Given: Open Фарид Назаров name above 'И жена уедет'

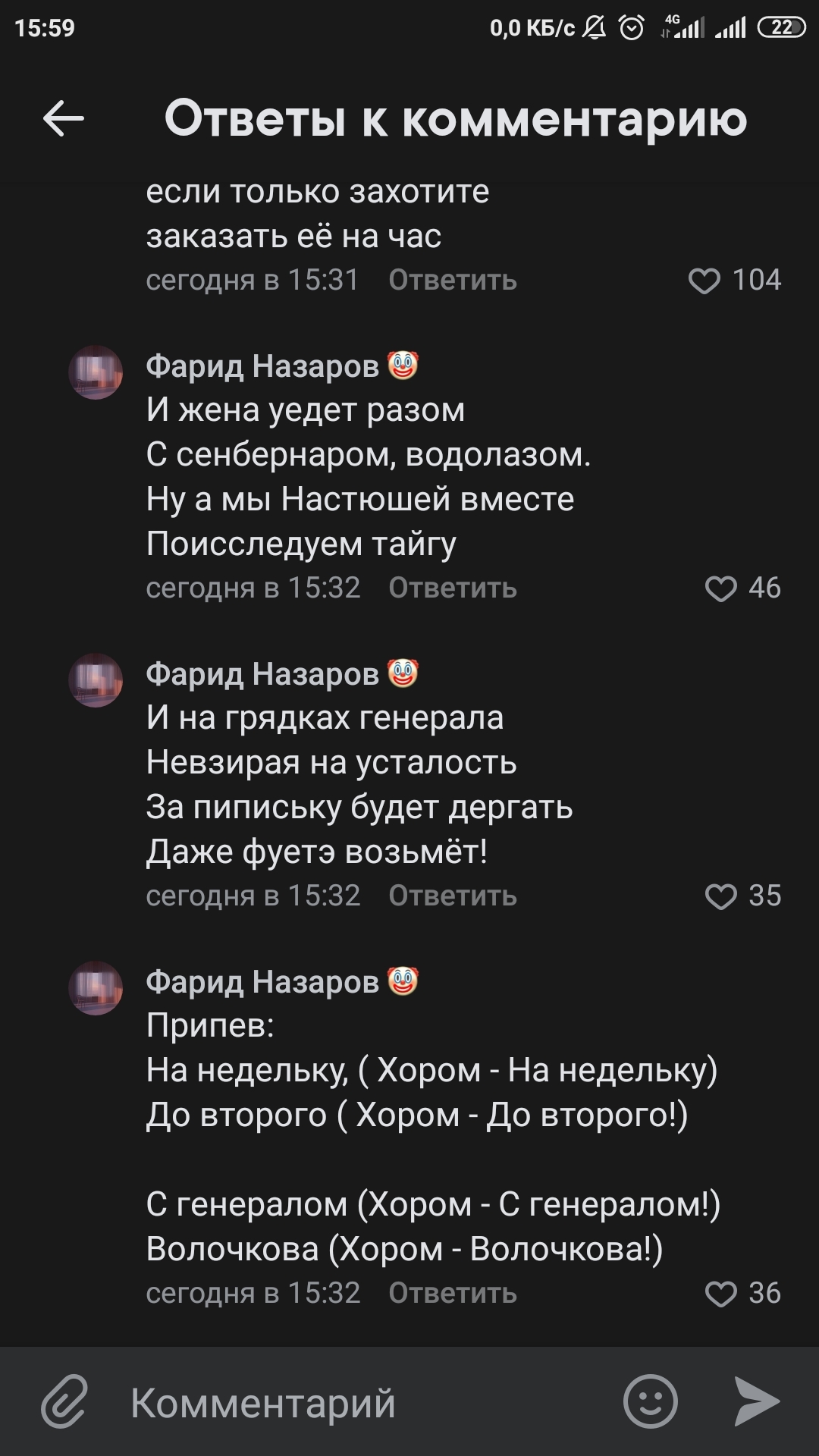Looking at the screenshot, I should pyautogui.click(x=262, y=366).
